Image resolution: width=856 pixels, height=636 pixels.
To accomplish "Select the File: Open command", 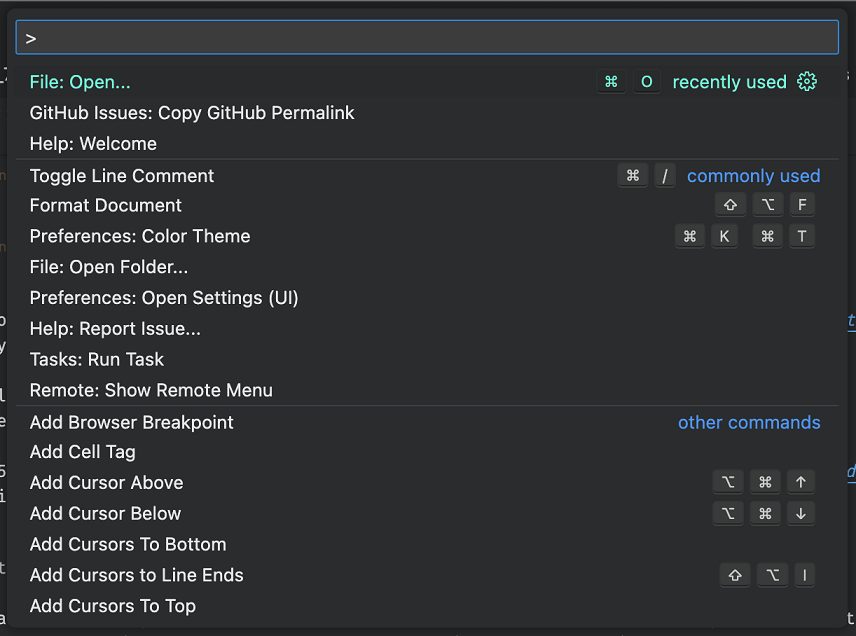I will (x=80, y=82).
